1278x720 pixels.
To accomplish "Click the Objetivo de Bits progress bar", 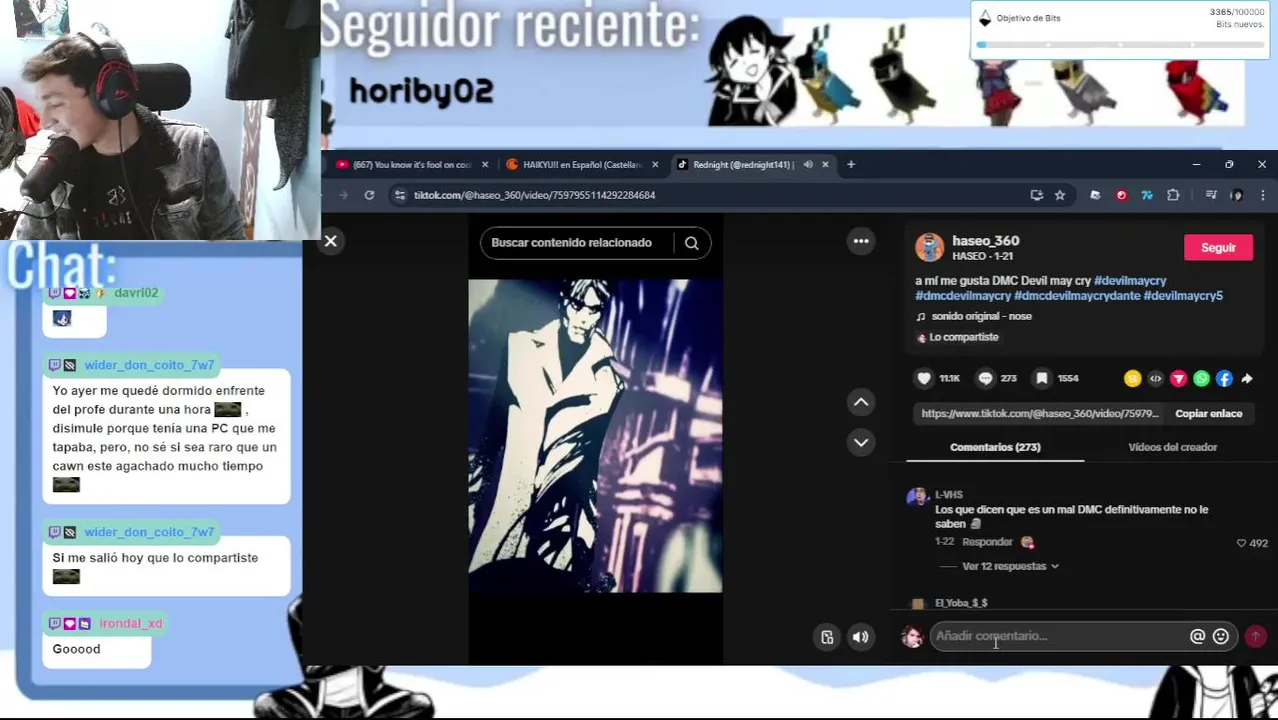I will point(1120,45).
